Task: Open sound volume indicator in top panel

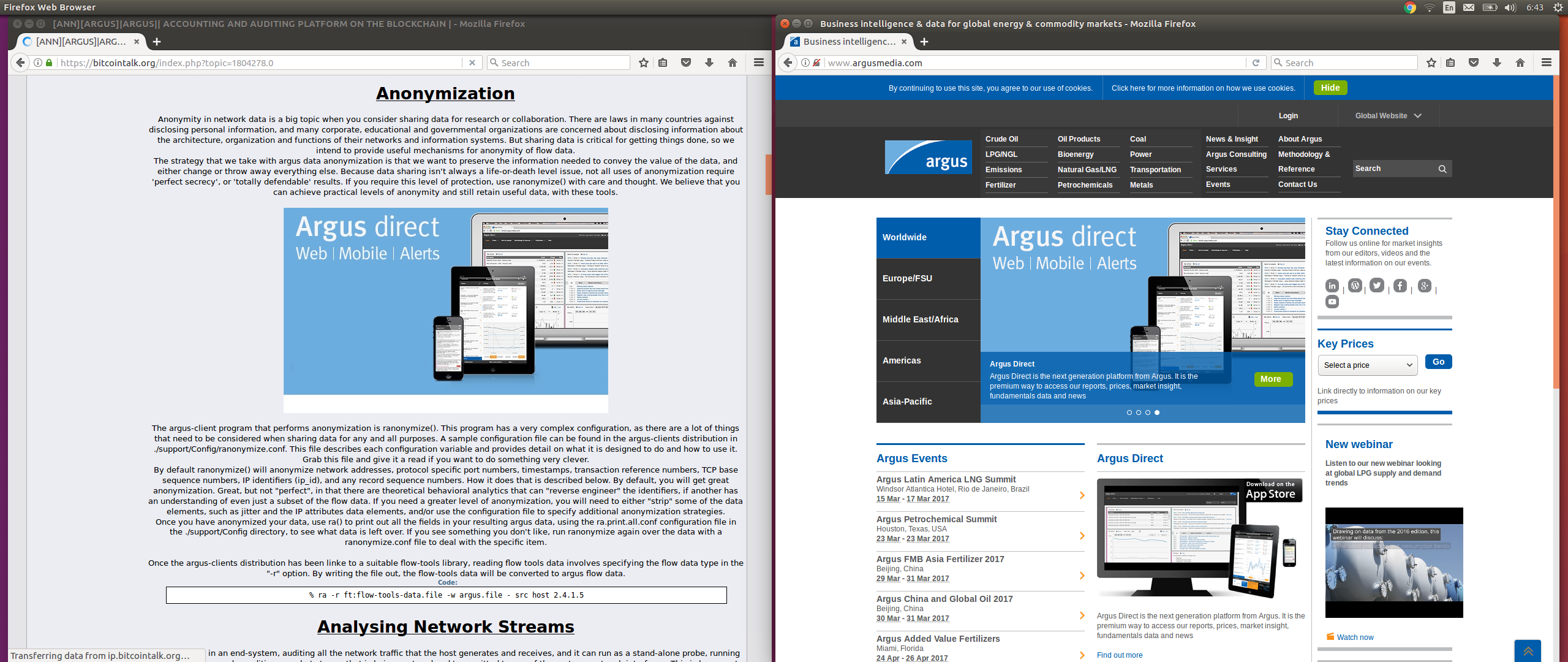Action: coord(1510,7)
